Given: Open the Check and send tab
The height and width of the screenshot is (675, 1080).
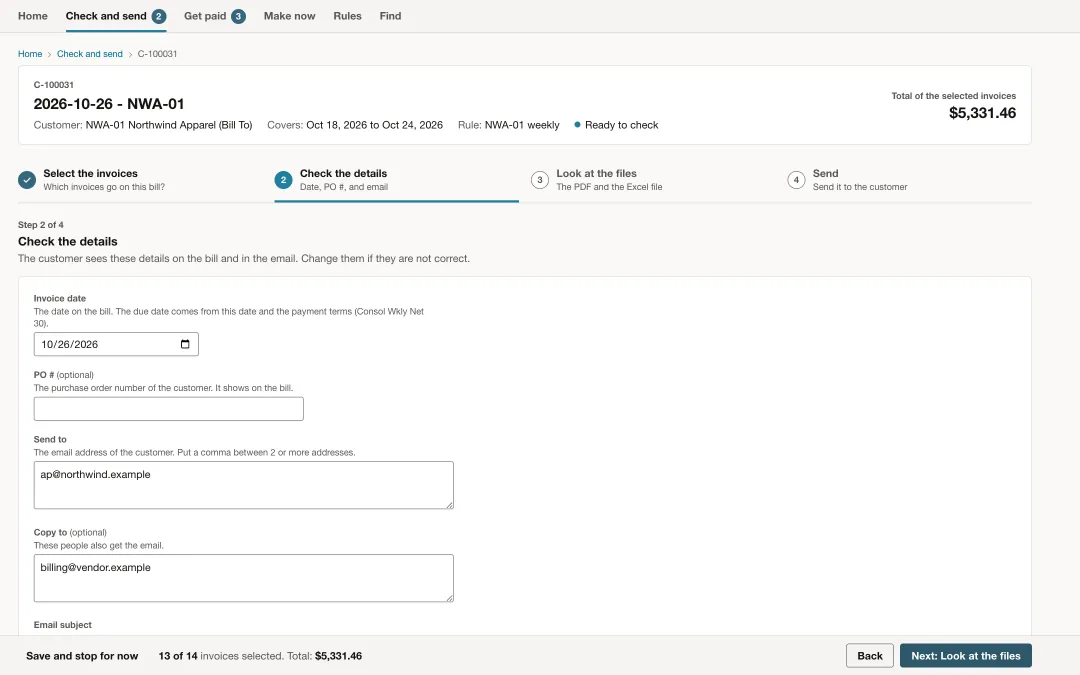Looking at the screenshot, I should [x=116, y=16].
